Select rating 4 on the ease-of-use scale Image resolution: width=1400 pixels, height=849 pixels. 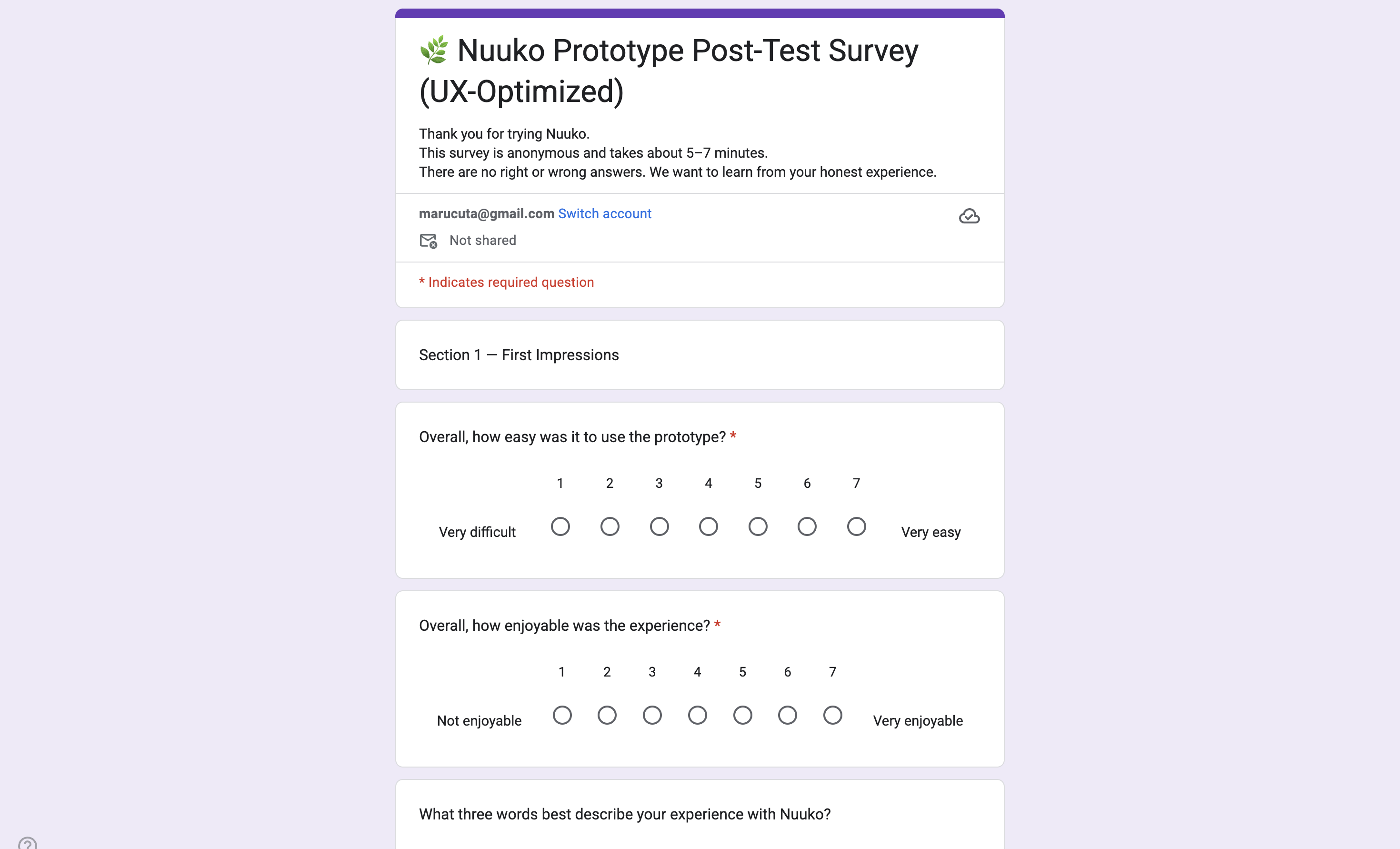tap(709, 526)
